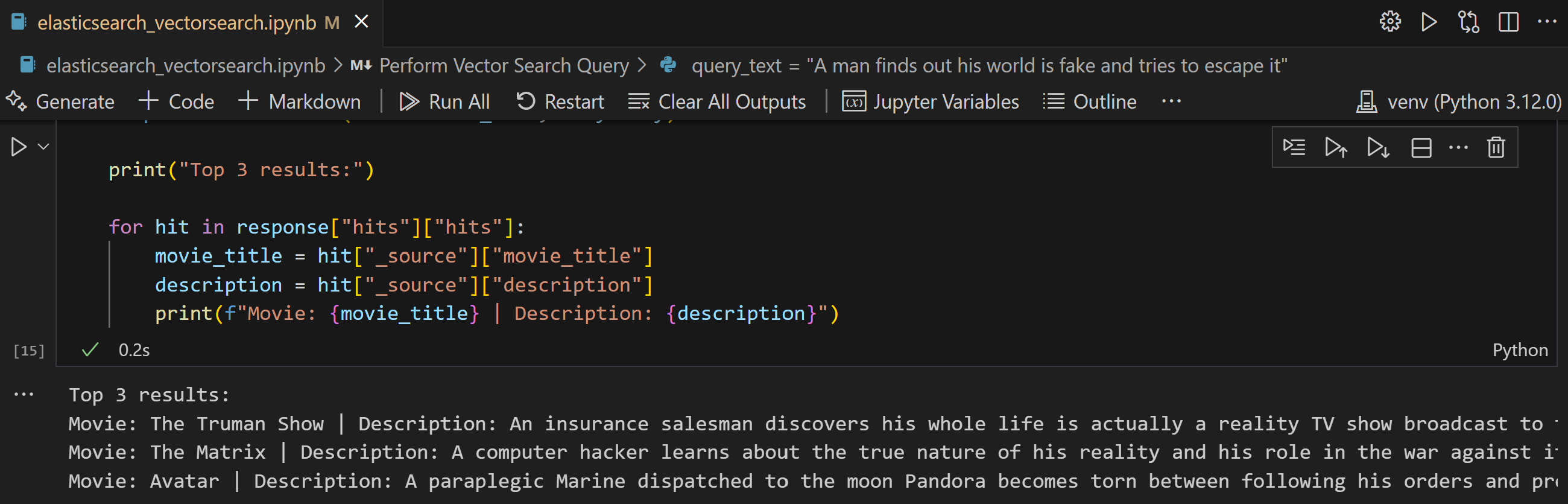The height and width of the screenshot is (504, 1568).
Task: Click the Run icon in editor title bar
Action: [x=1429, y=22]
